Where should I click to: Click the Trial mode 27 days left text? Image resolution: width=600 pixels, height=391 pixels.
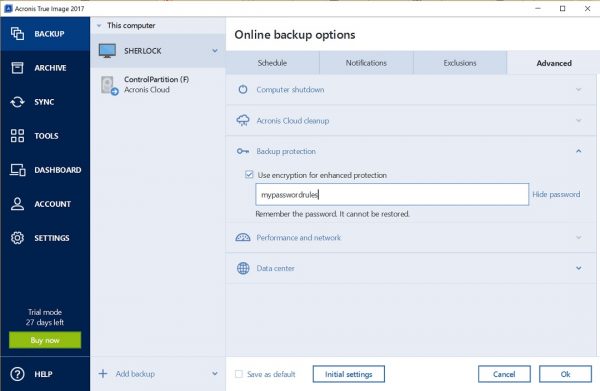coord(45,317)
